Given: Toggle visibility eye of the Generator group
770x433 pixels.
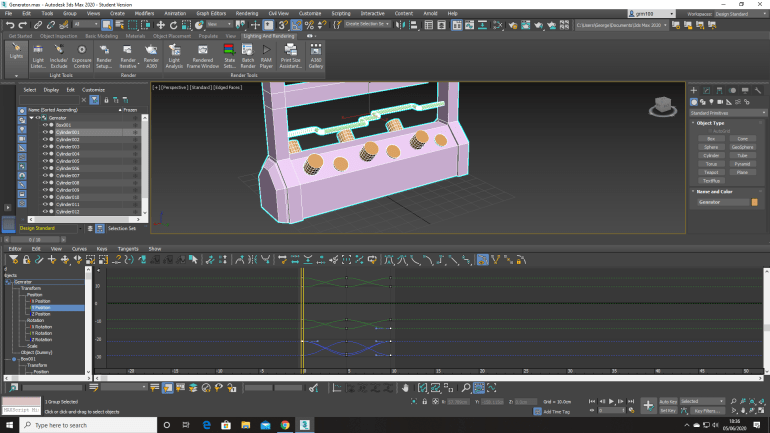Looking at the screenshot, I should coord(38,118).
